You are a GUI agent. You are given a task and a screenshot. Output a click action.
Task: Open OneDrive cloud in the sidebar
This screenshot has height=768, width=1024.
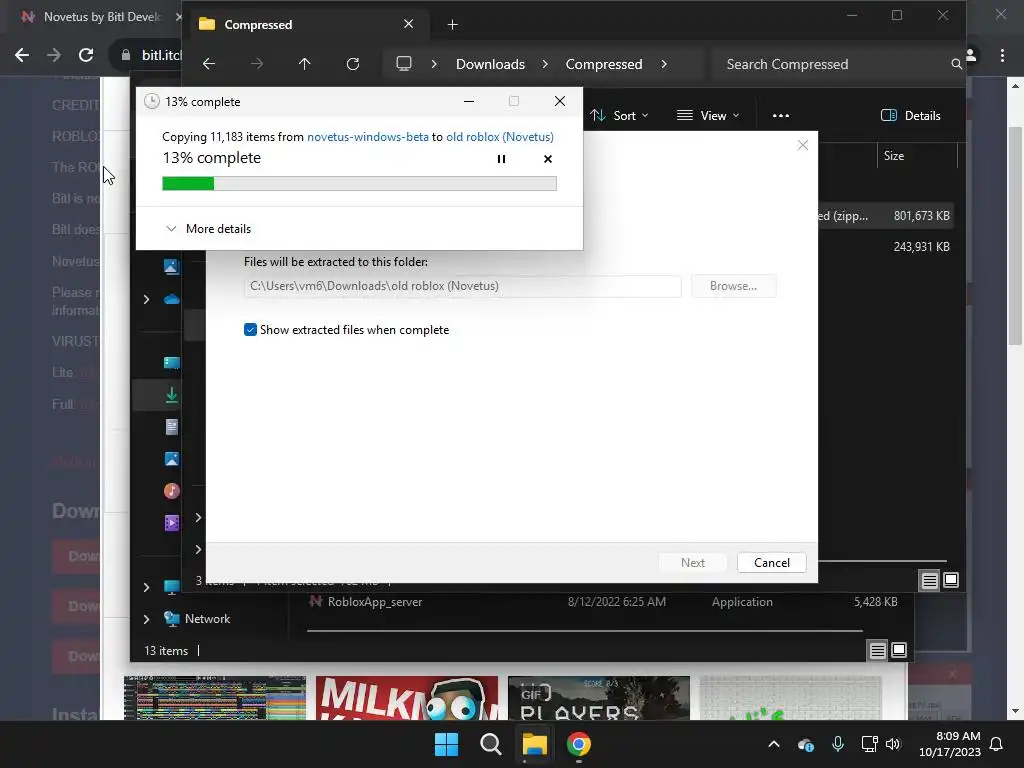pos(171,299)
